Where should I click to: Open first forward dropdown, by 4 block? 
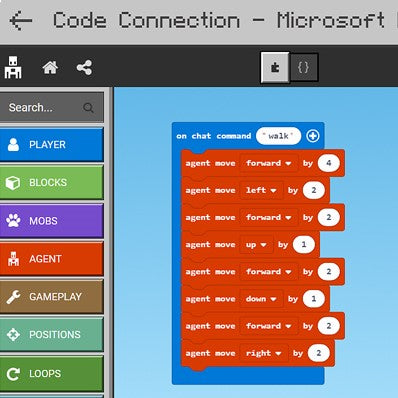pyautogui.click(x=269, y=163)
